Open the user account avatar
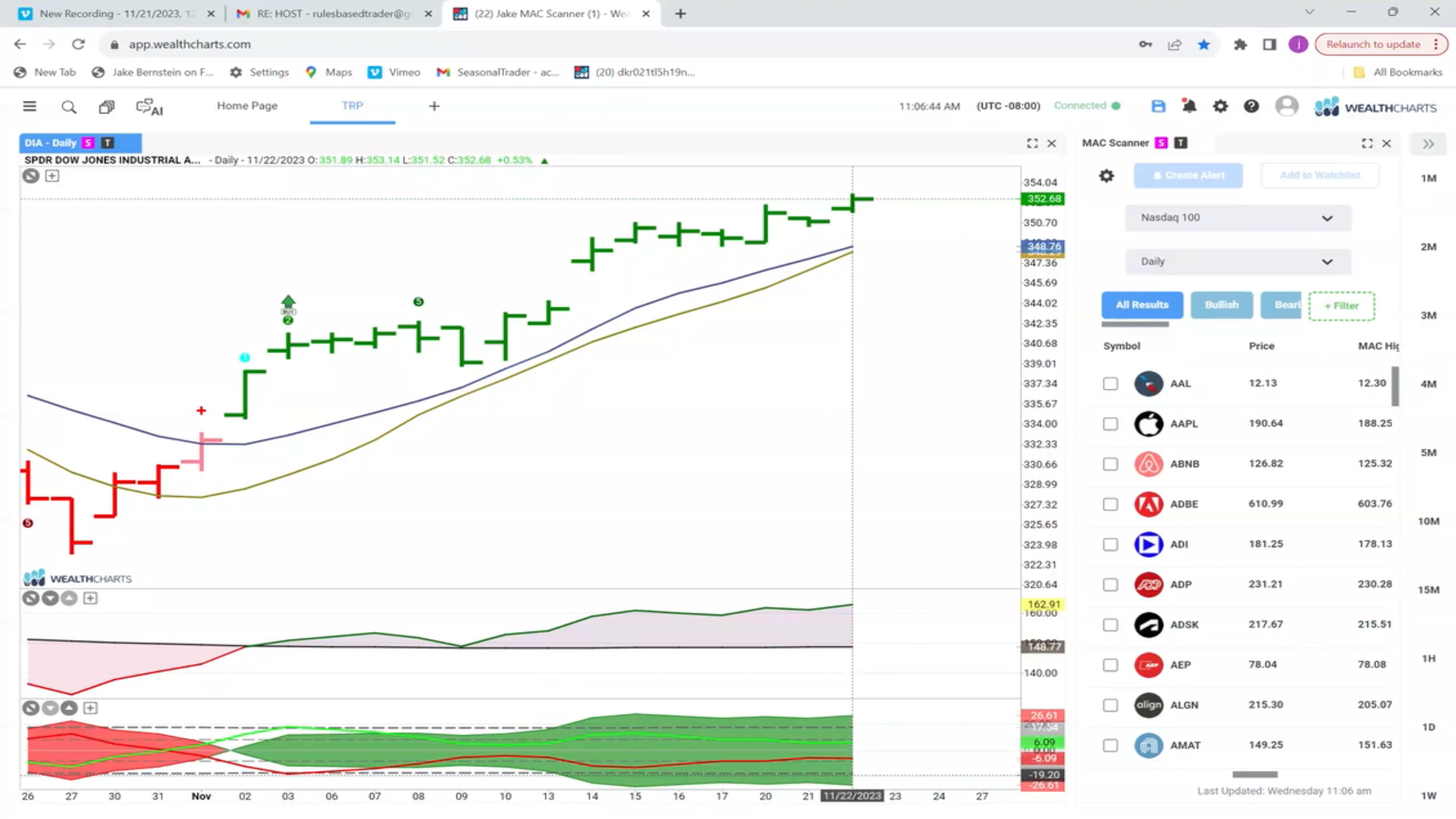The height and width of the screenshot is (819, 1456). click(1286, 106)
